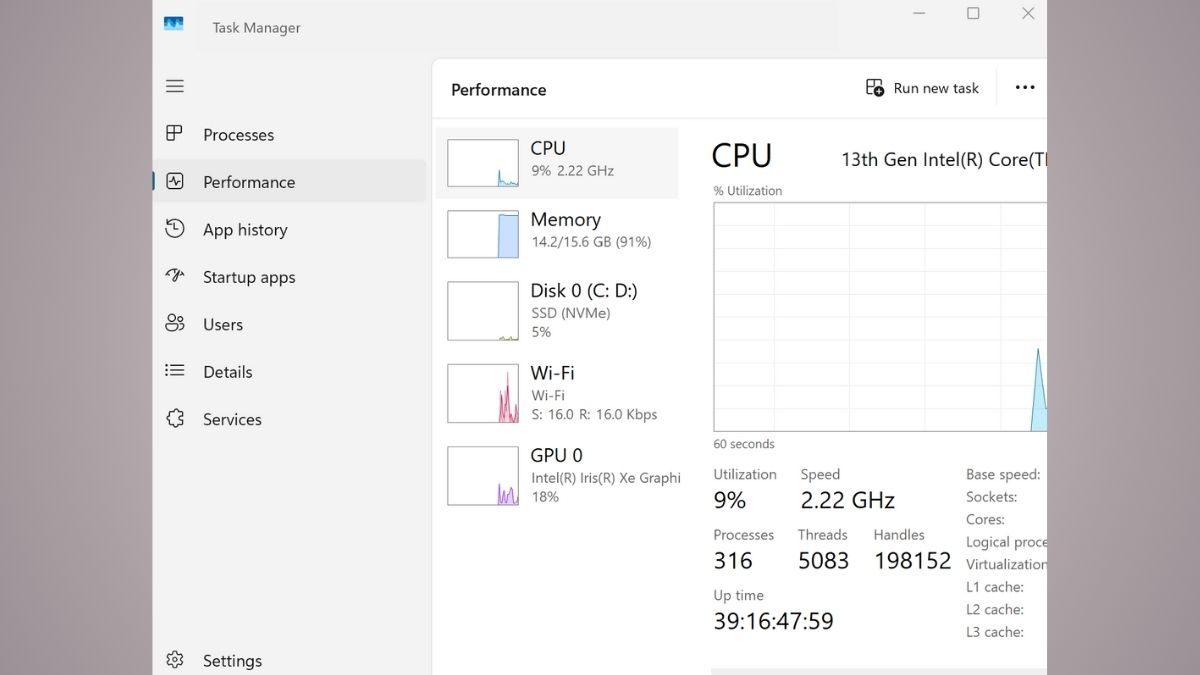Select the GPU 0 entry label
The image size is (1200, 675).
556,455
